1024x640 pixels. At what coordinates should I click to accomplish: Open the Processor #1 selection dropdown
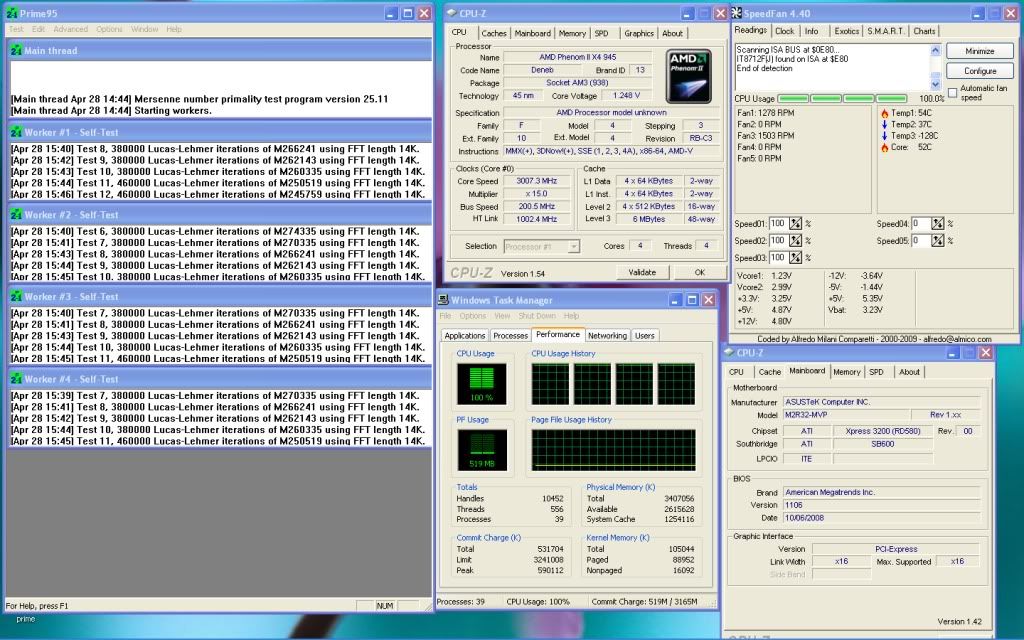tap(542, 246)
